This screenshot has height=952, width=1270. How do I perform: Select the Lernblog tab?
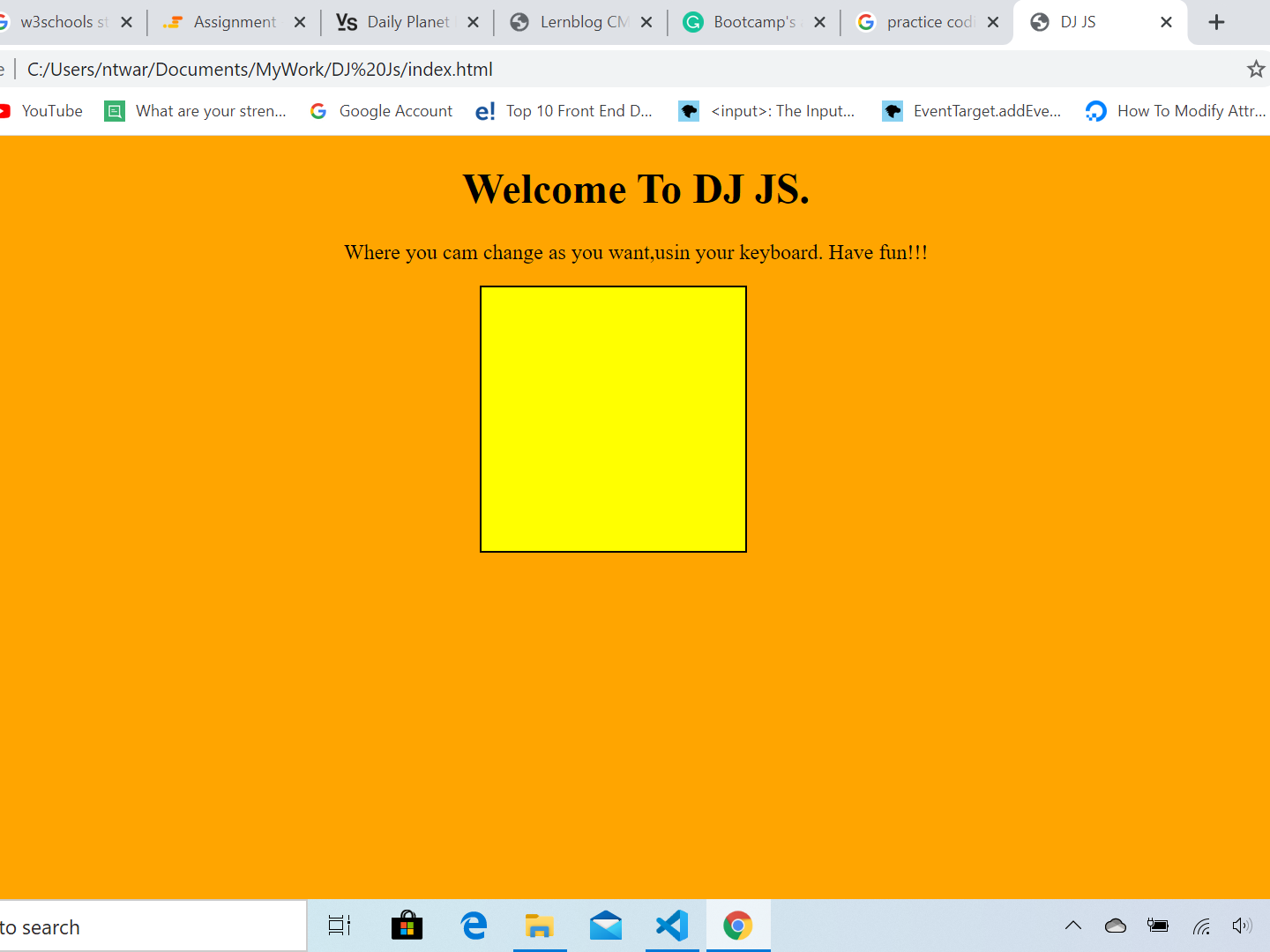pyautogui.click(x=582, y=22)
